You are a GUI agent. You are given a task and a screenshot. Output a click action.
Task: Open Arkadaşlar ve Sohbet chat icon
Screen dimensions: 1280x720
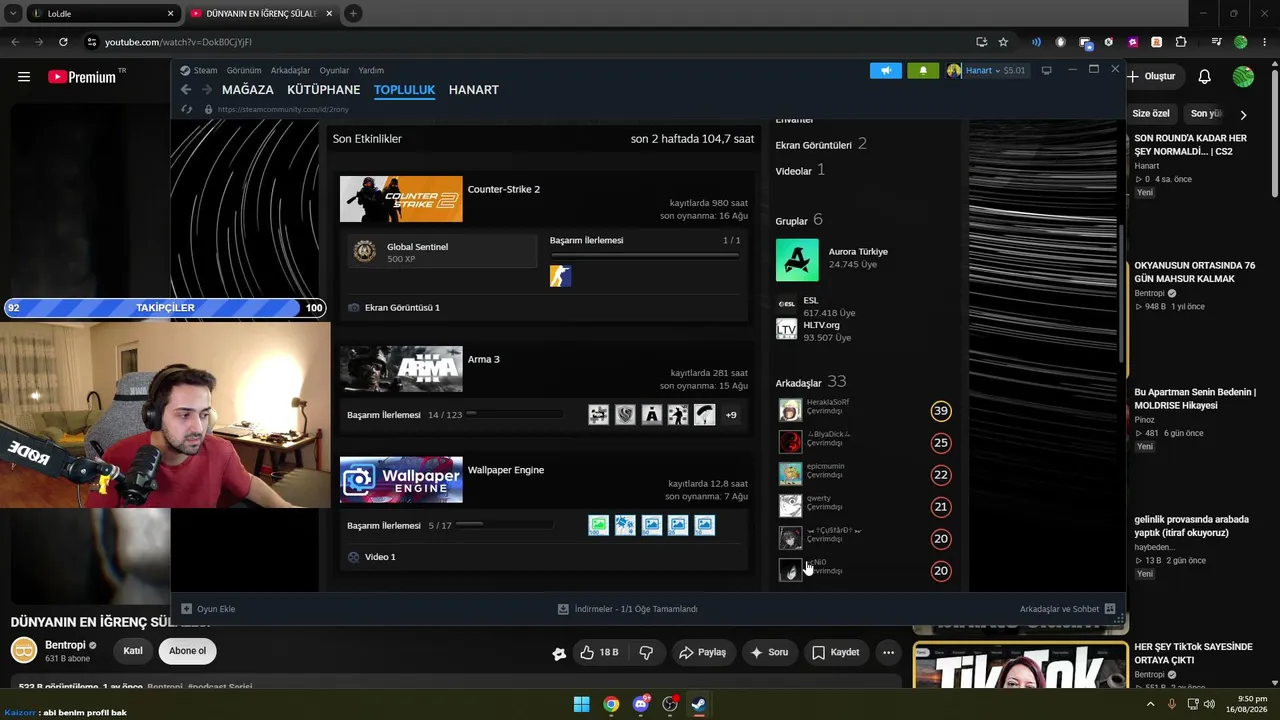(1109, 608)
